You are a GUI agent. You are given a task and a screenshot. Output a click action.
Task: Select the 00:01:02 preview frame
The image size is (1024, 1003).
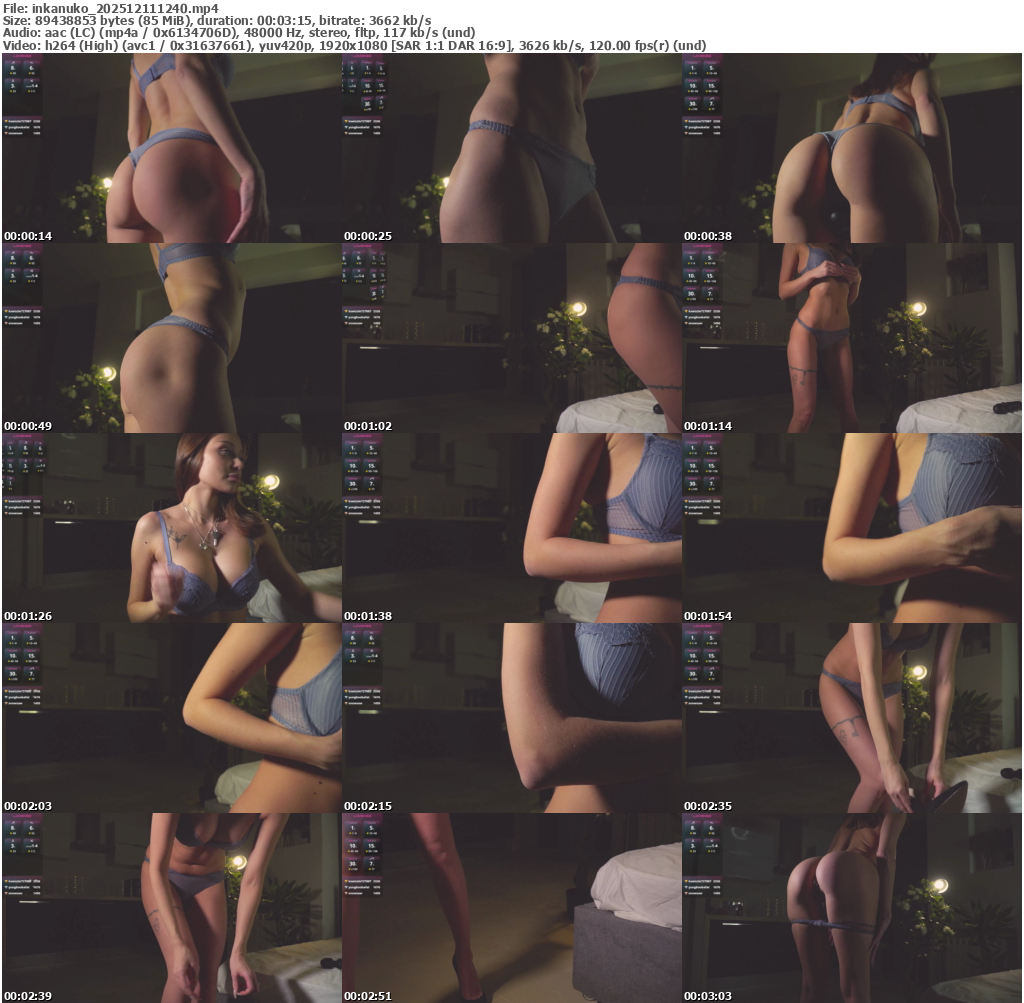(511, 338)
